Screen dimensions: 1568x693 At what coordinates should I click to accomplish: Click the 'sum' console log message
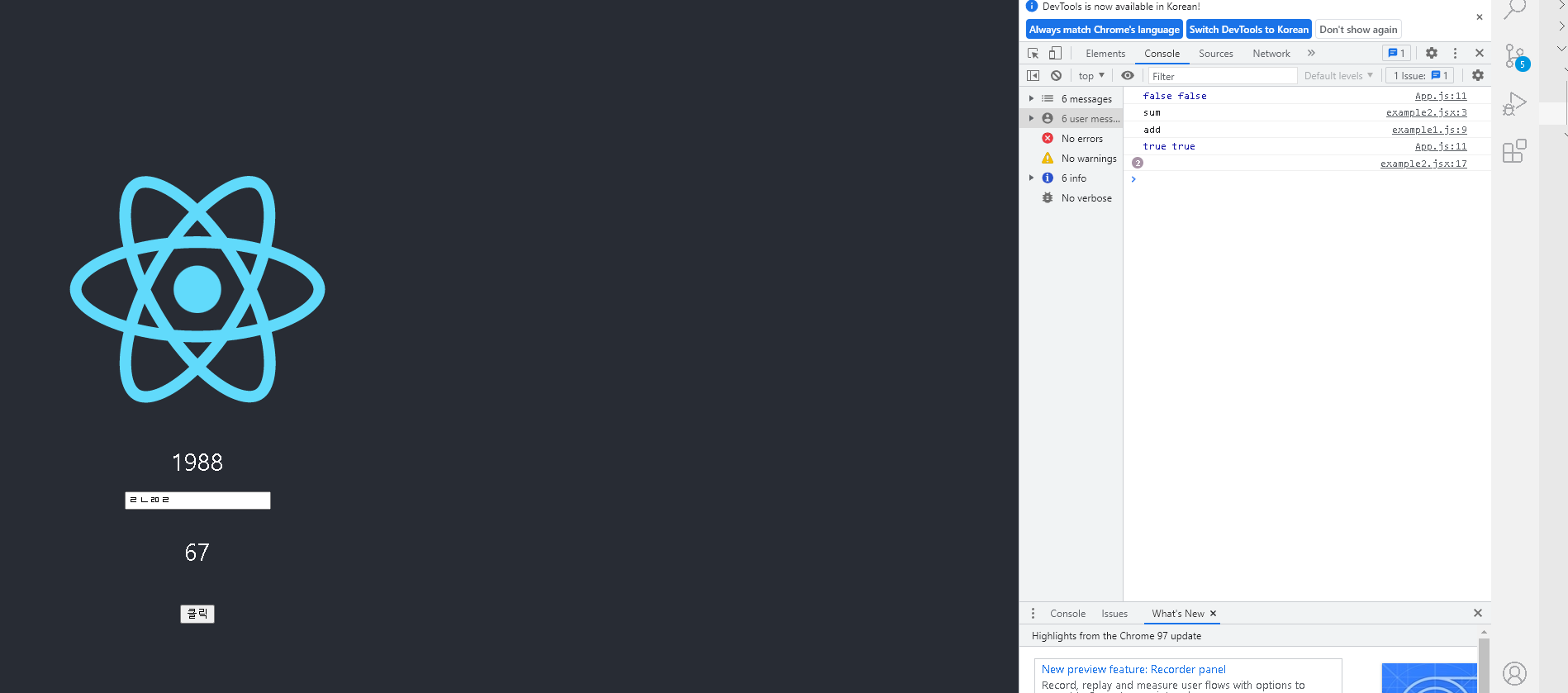pyautogui.click(x=1152, y=112)
